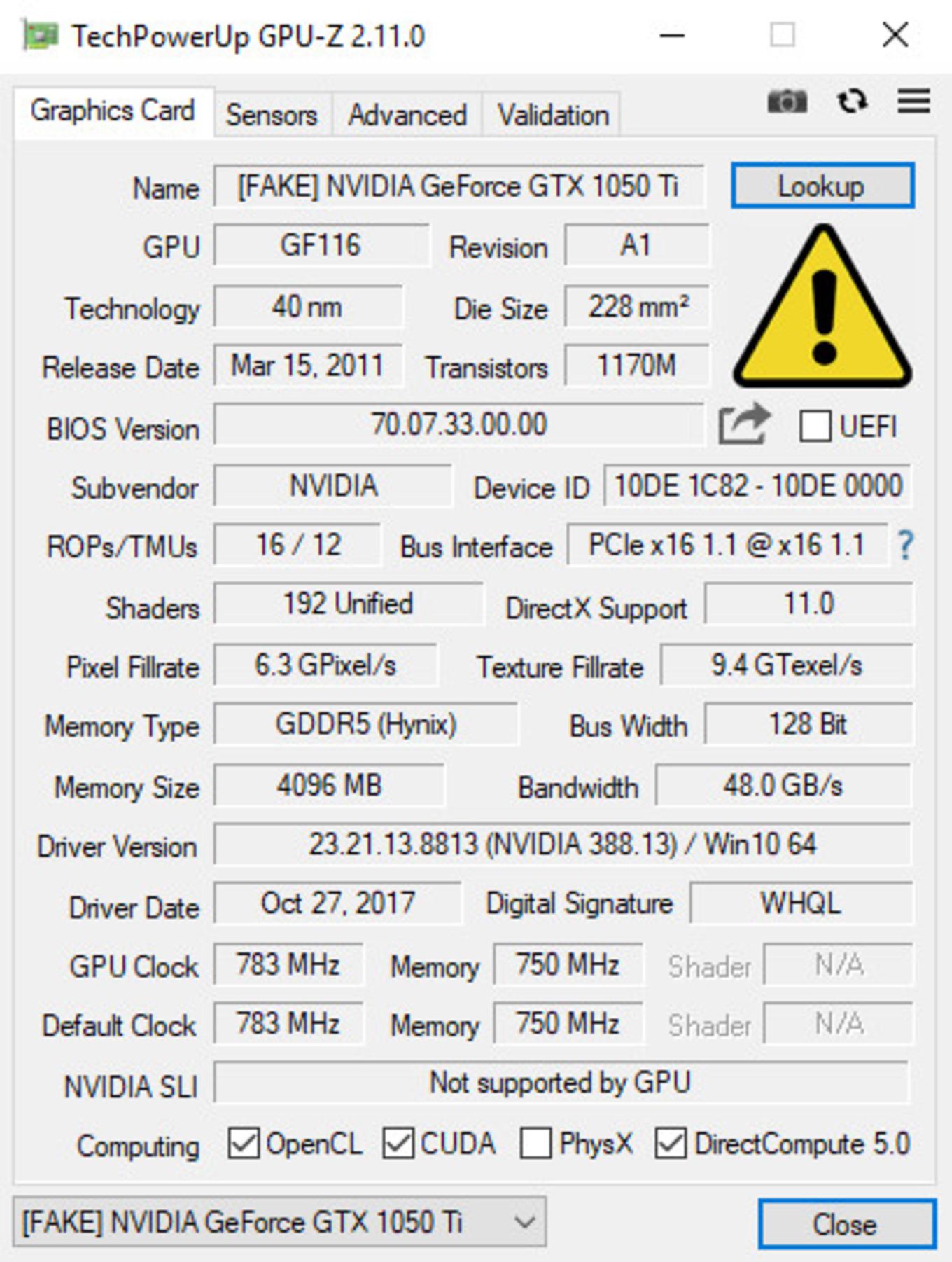Switch to the Advanced tab
The width and height of the screenshot is (952, 1262).
pos(407,114)
